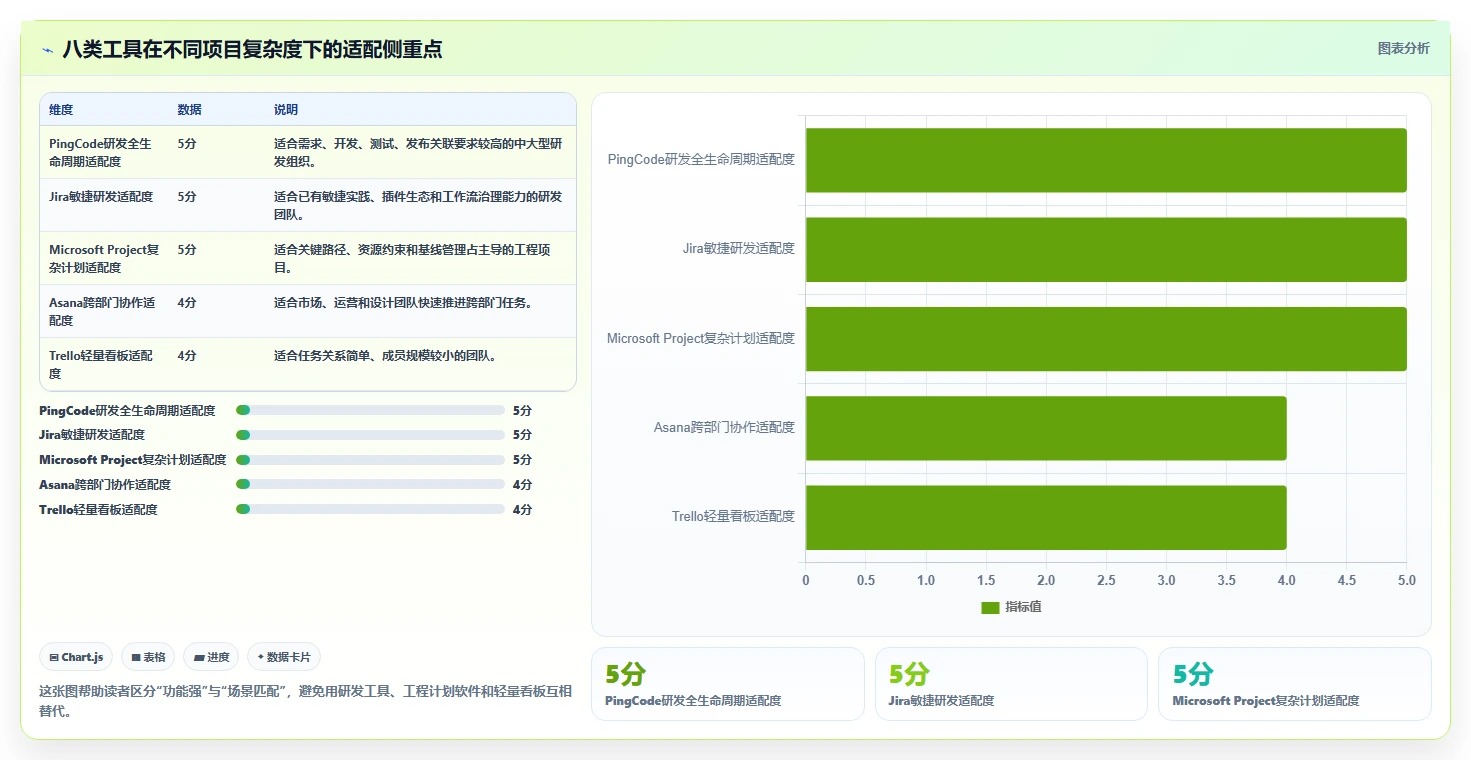Image resolution: width=1471 pixels, height=760 pixels.
Task: Open the Jira敏捷研发适配度 data card
Action: (x=1011, y=684)
